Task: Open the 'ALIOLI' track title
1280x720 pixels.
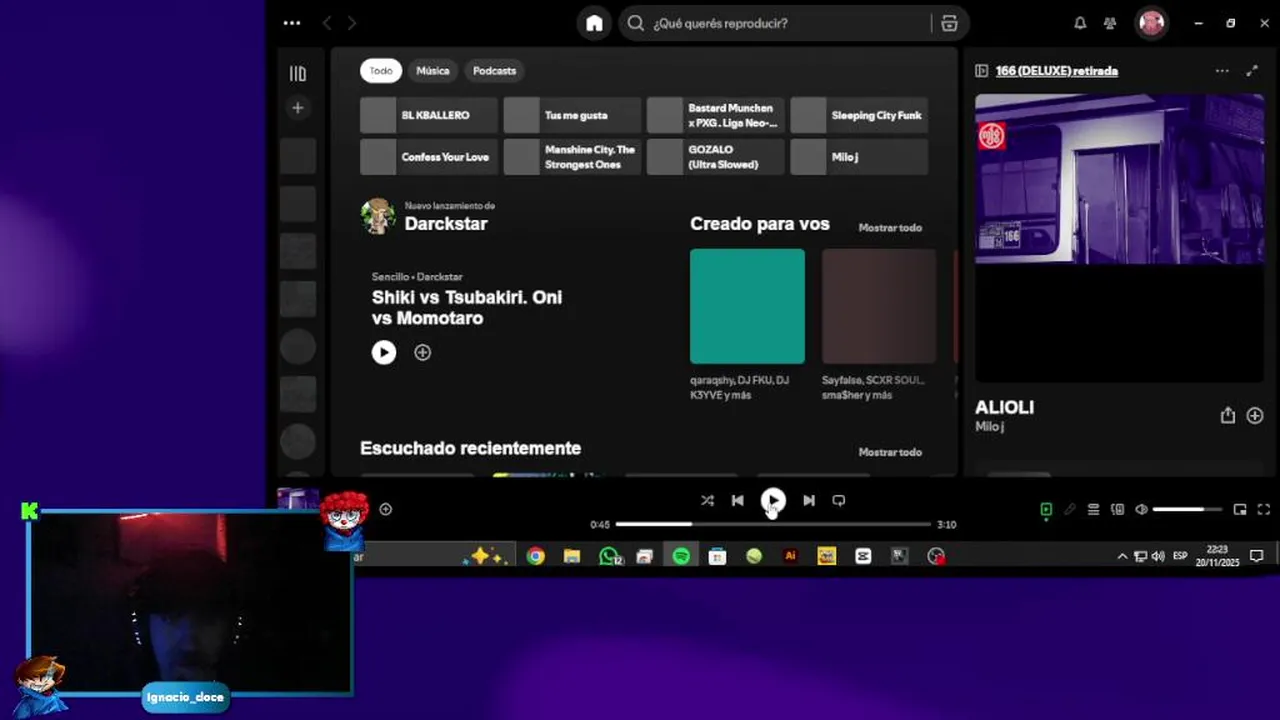Action: 1004,408
